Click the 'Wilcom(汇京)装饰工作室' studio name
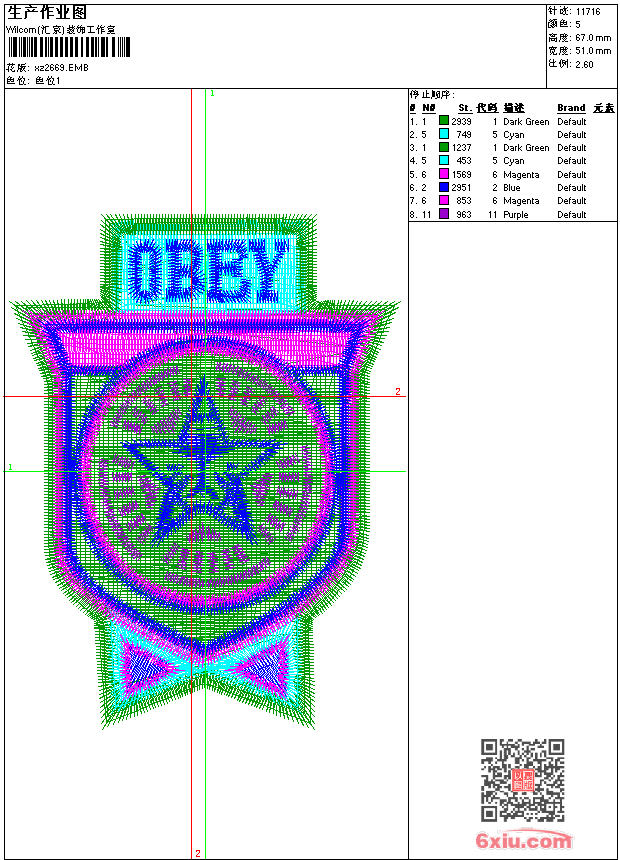 click(x=61, y=30)
